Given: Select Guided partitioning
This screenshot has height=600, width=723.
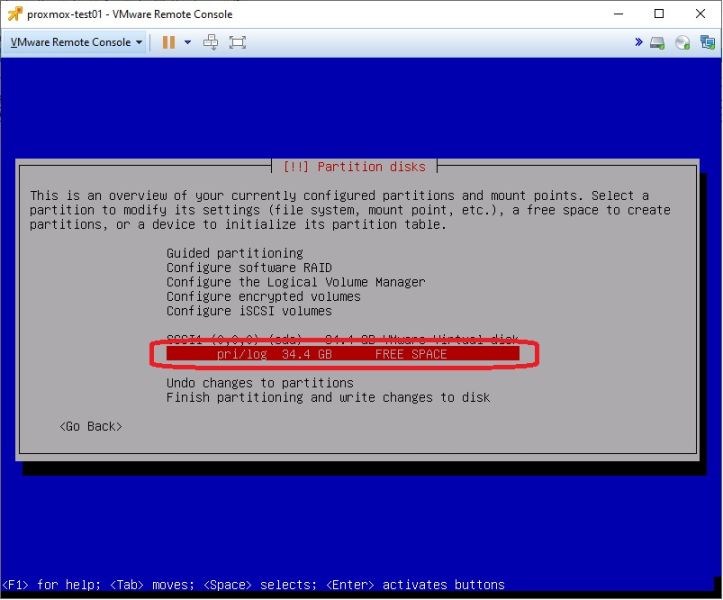Looking at the screenshot, I should [x=235, y=253].
